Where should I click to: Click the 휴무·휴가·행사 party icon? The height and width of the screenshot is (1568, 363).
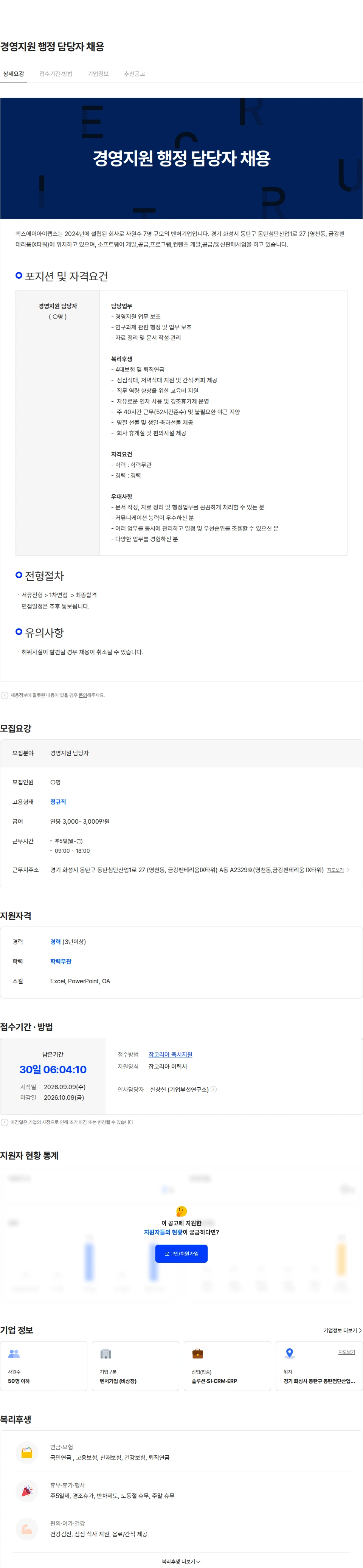pyautogui.click(x=27, y=1490)
